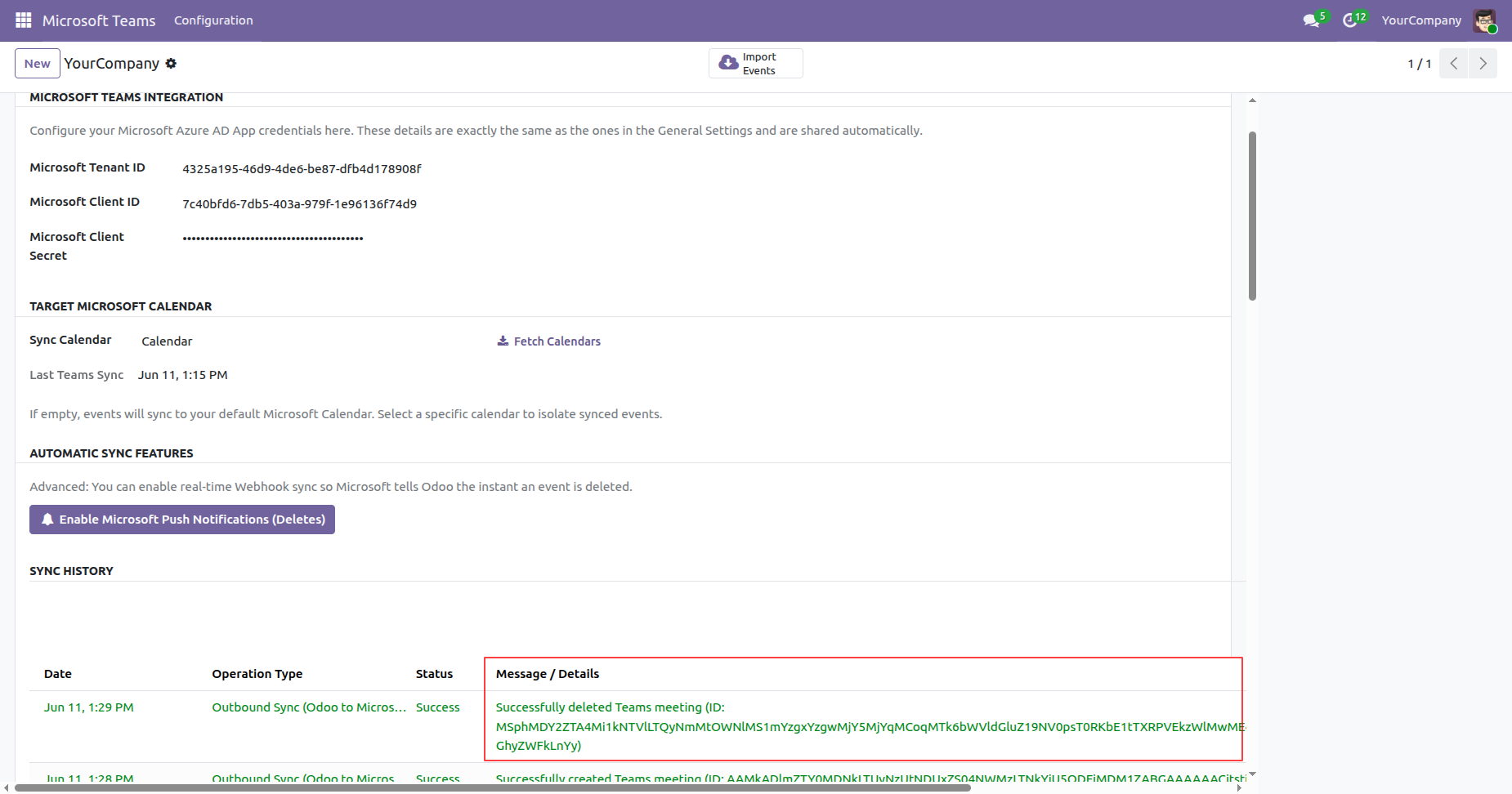
Task: Open the conversations chat icon with badge 5
Action: click(x=1315, y=20)
